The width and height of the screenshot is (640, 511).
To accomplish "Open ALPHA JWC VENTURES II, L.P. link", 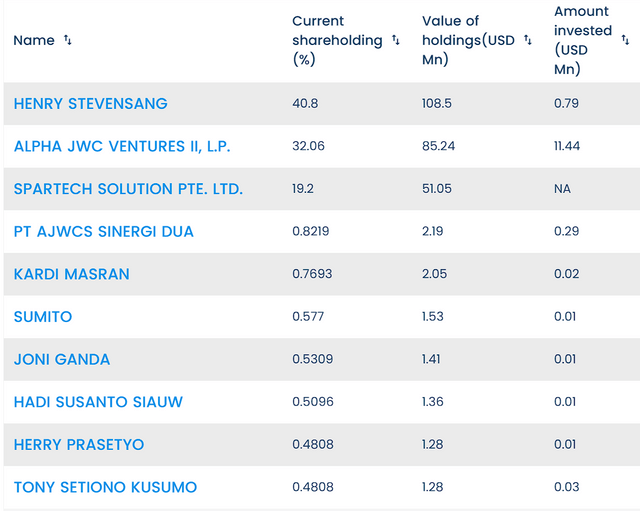I will tap(122, 146).
